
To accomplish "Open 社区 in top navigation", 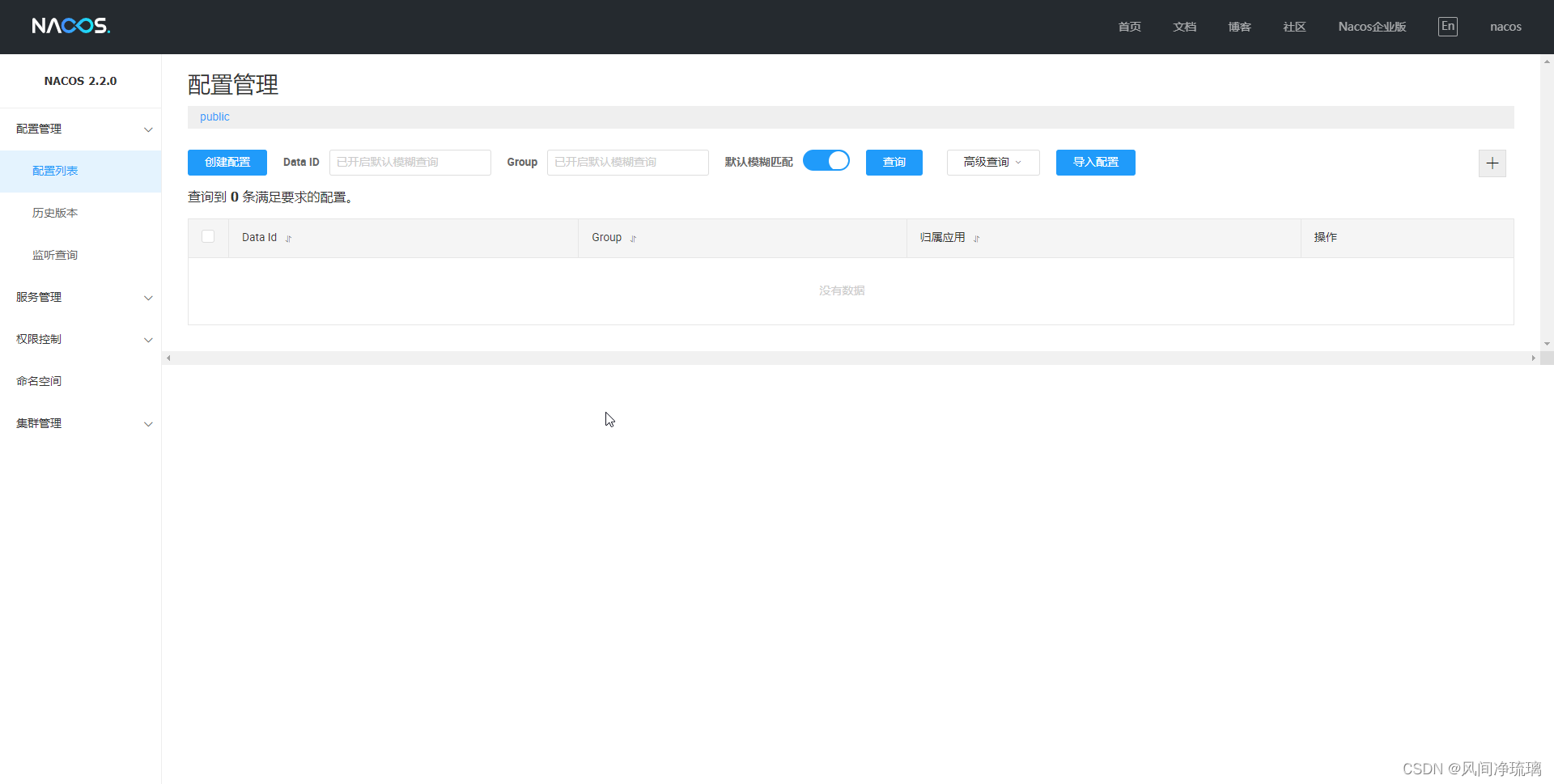I will [x=1294, y=27].
